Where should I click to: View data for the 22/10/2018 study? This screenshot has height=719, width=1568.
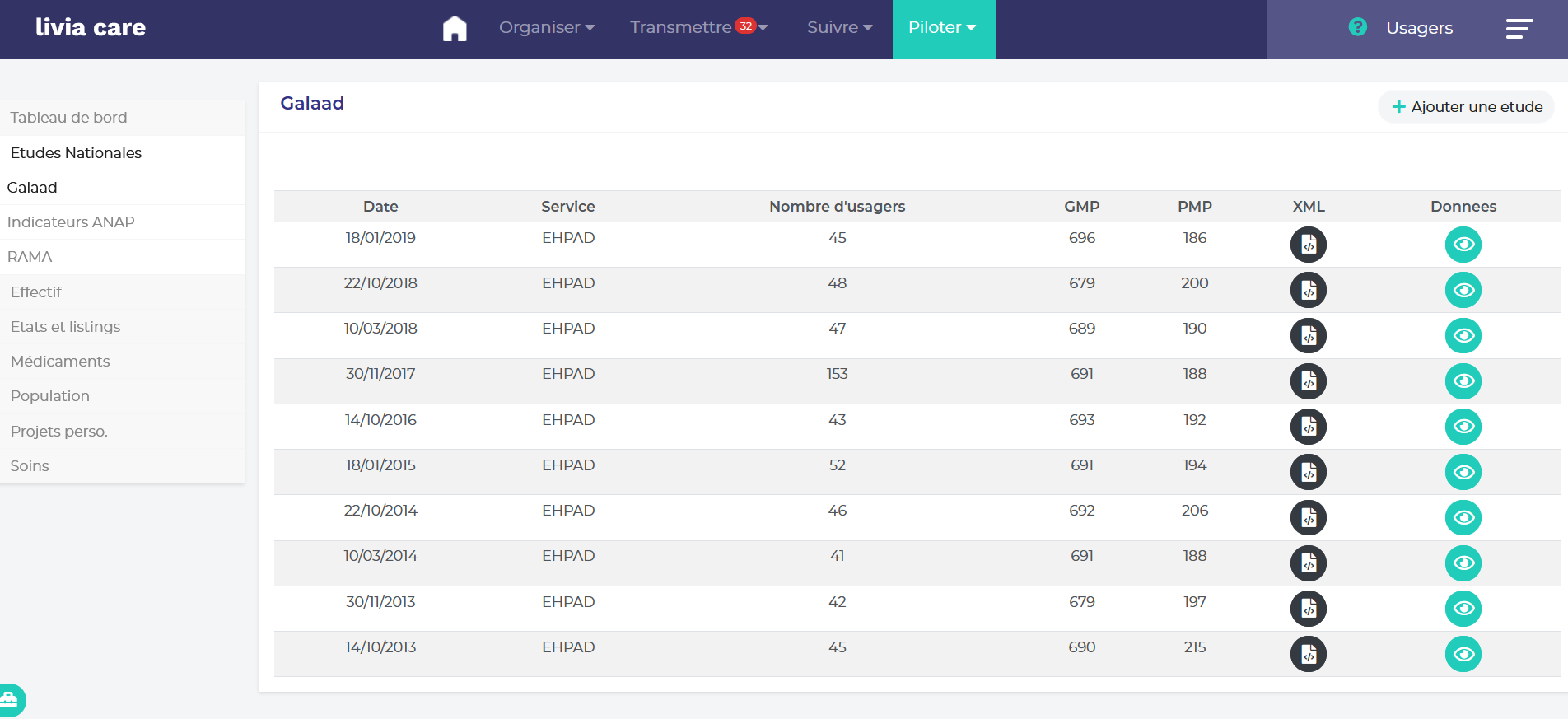point(1463,290)
